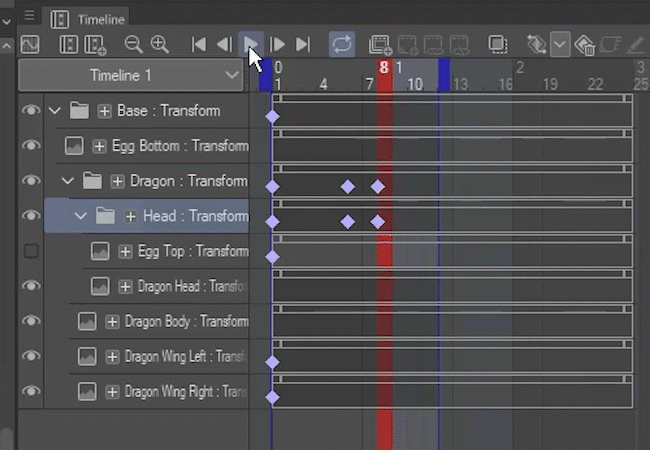Step to the previous frame
Viewport: 650px width, 450px height.
click(x=224, y=44)
